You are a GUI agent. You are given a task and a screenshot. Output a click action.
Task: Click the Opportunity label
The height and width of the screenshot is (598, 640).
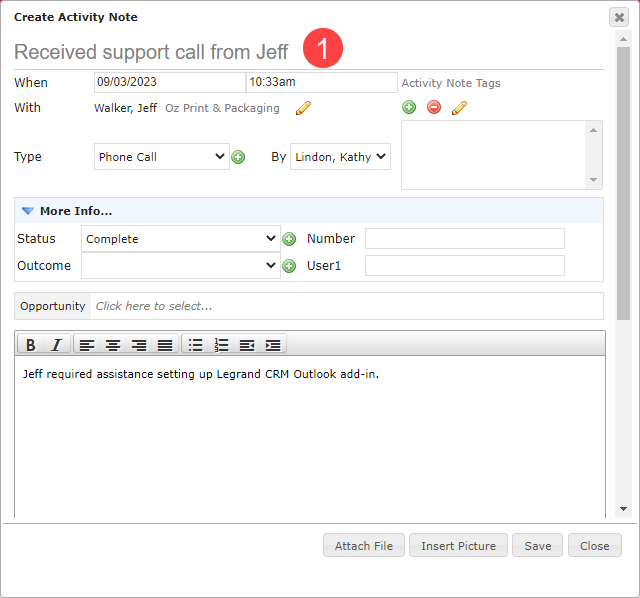pyautogui.click(x=53, y=306)
